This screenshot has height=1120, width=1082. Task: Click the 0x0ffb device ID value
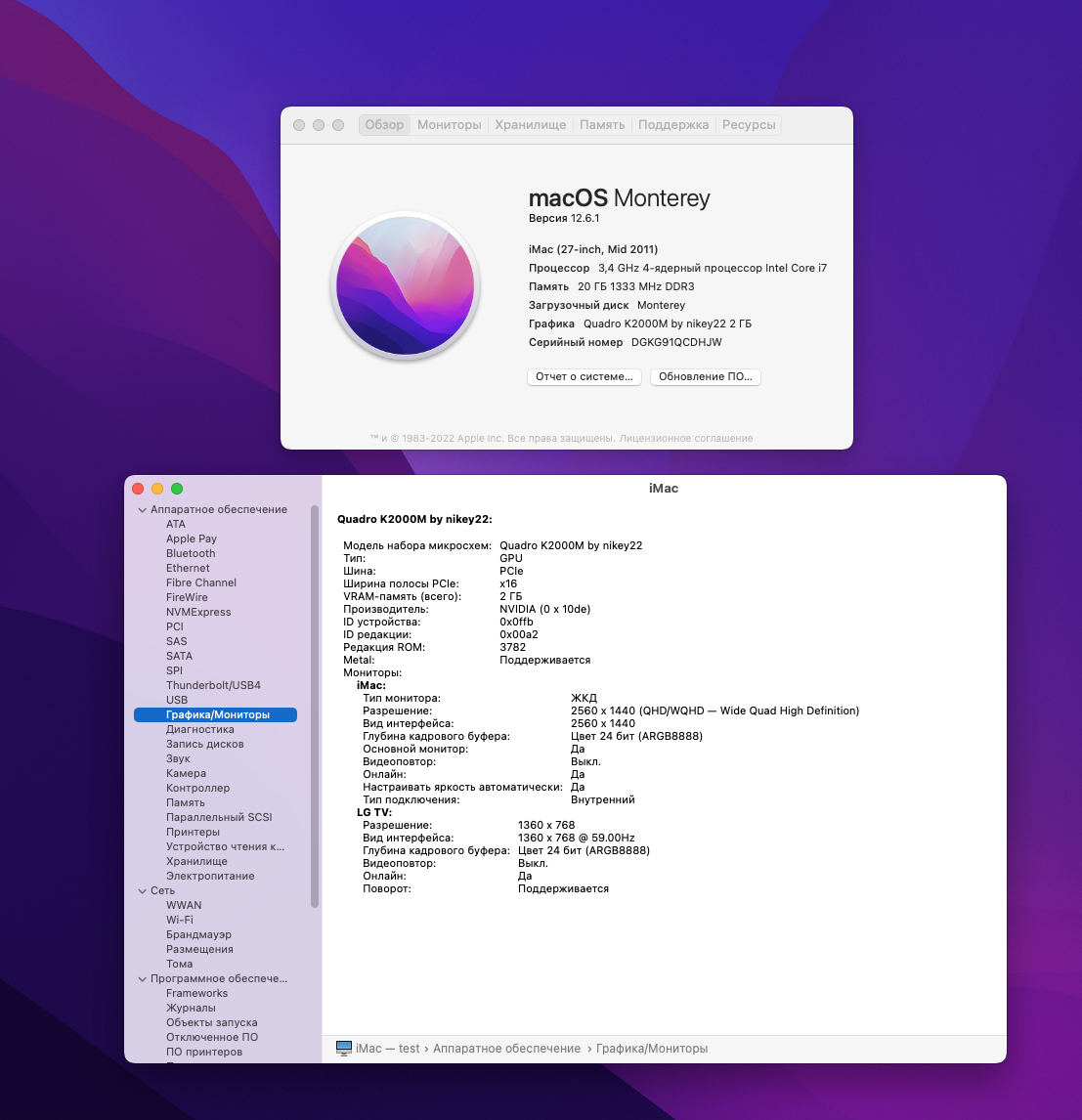(x=516, y=623)
